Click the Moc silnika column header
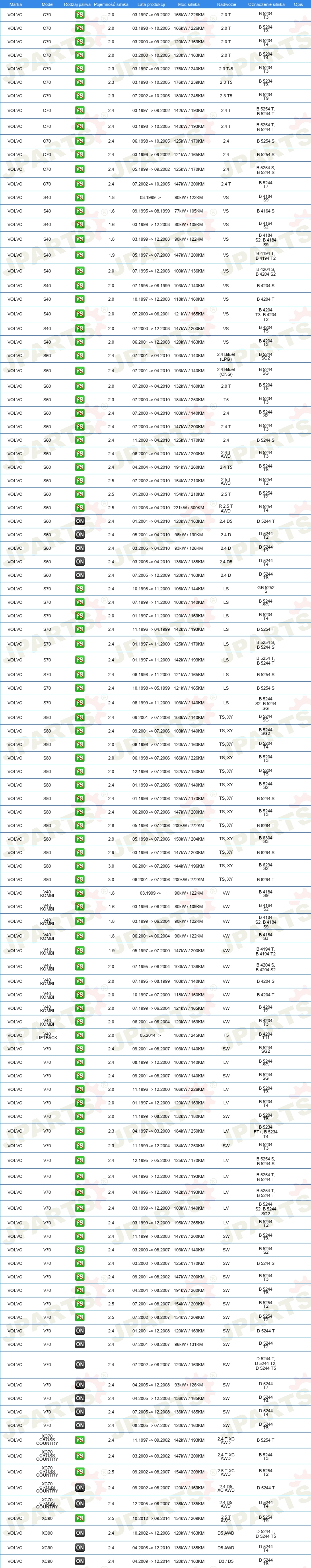311x1568 pixels. (190, 4)
